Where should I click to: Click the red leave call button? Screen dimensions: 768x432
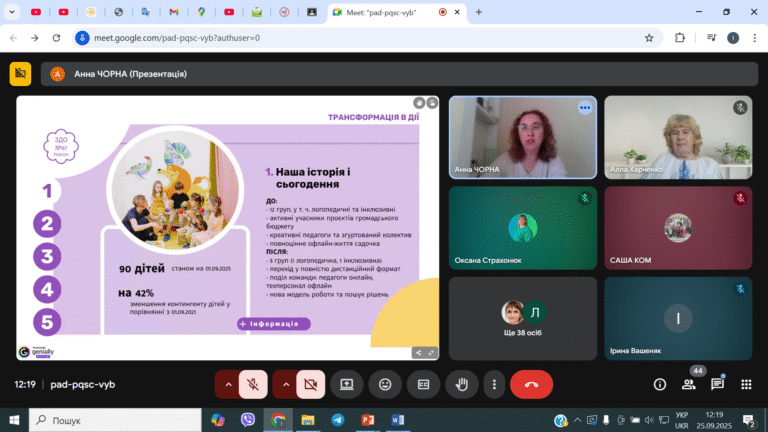pyautogui.click(x=531, y=384)
